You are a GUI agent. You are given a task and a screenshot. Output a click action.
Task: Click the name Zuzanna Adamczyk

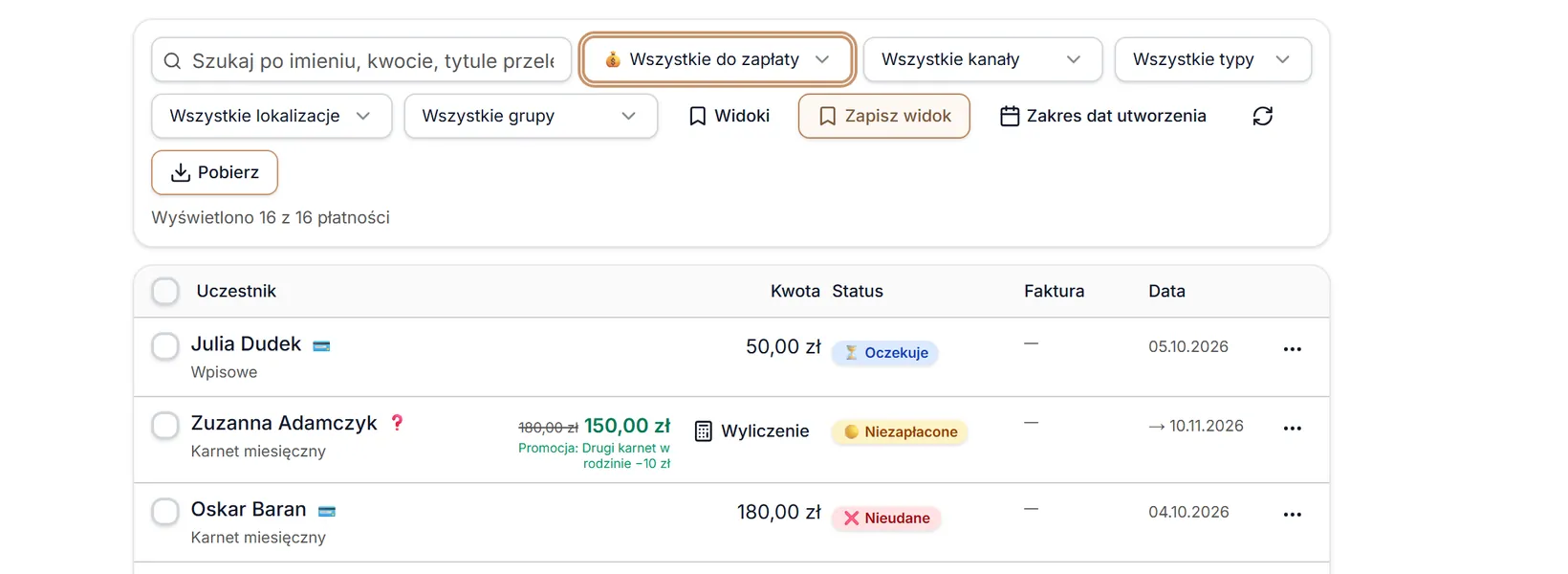[x=284, y=423]
